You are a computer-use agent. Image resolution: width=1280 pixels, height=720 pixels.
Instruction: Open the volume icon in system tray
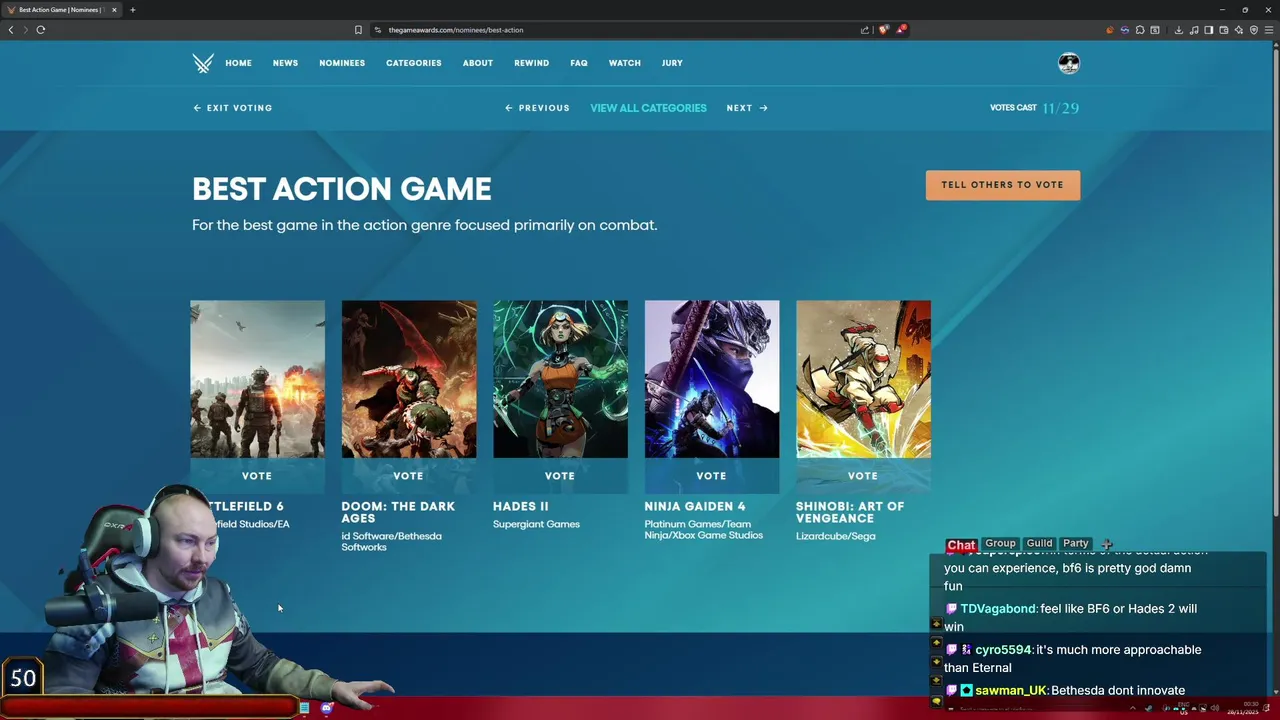[1215, 708]
